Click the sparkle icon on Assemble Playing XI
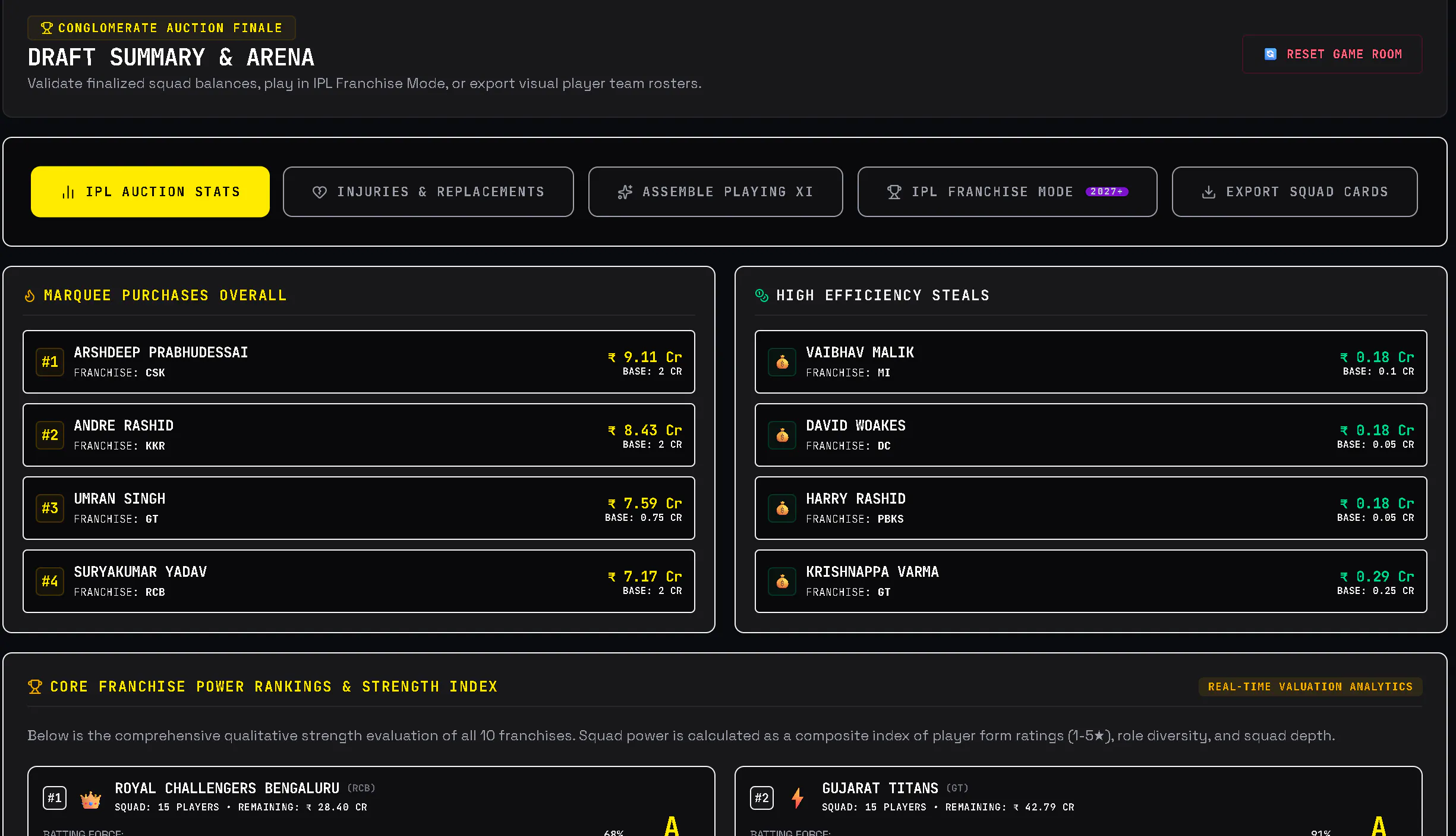The width and height of the screenshot is (1456, 836). pyautogui.click(x=625, y=192)
